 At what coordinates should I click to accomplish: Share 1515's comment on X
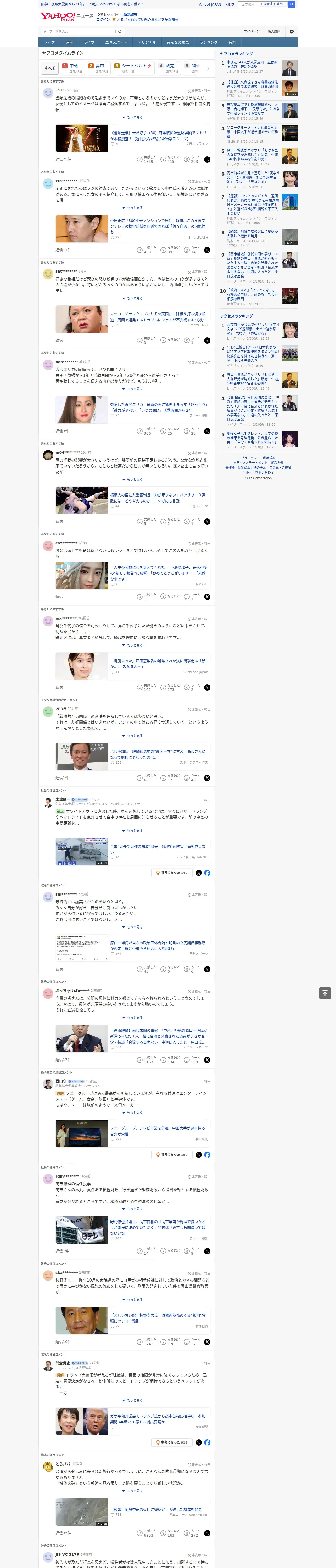tap(207, 159)
